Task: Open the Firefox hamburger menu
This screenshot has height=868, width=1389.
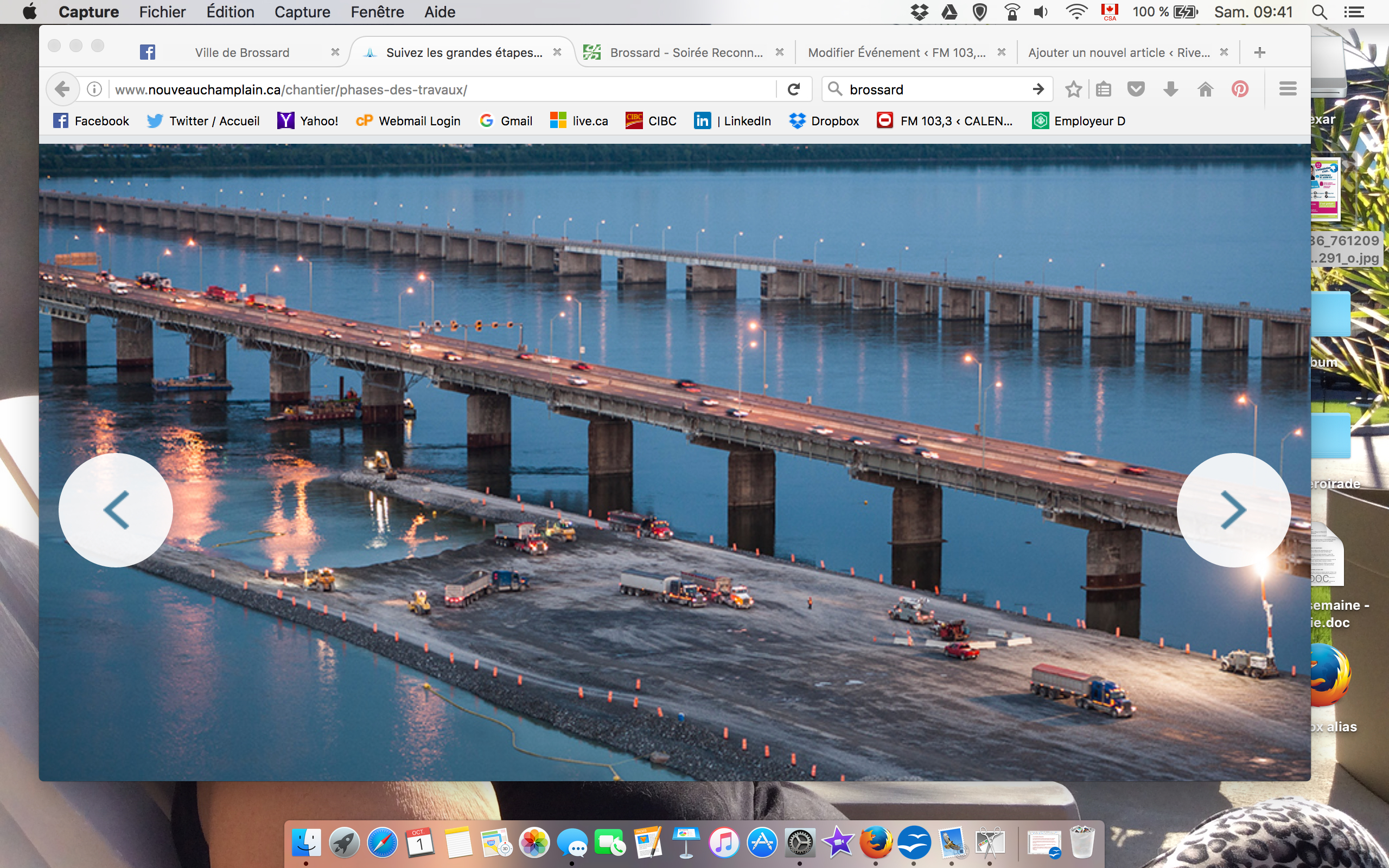Action: click(1288, 89)
